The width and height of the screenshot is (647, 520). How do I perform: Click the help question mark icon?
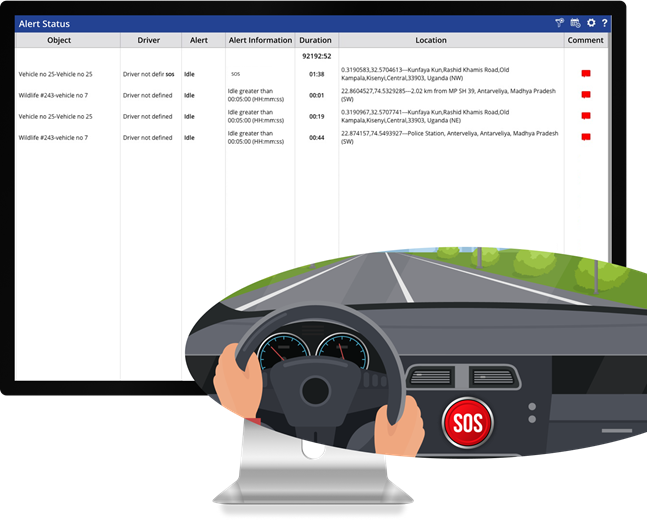pyautogui.click(x=605, y=23)
